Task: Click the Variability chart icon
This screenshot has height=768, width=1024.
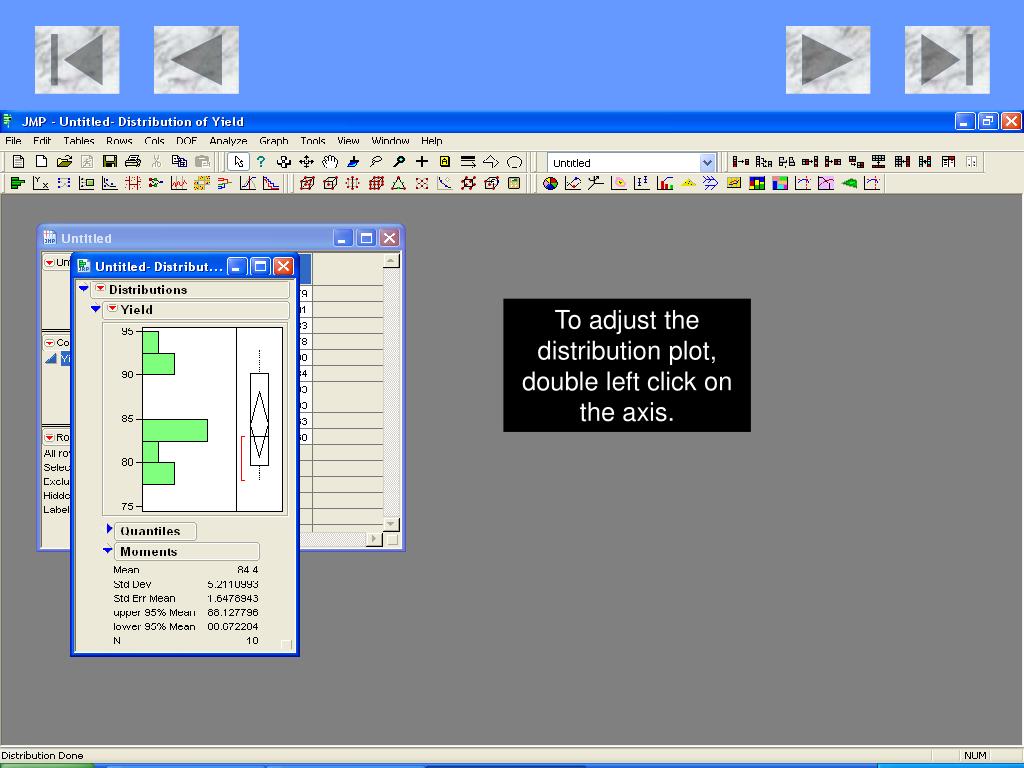Action: point(641,184)
